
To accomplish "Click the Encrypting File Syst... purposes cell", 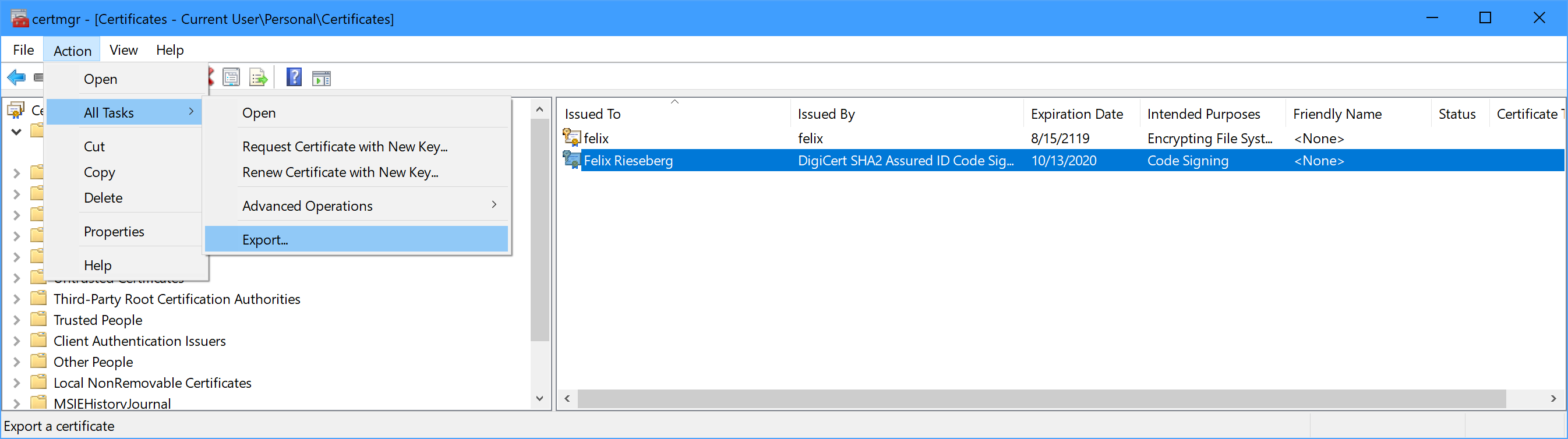I will click(x=1209, y=138).
